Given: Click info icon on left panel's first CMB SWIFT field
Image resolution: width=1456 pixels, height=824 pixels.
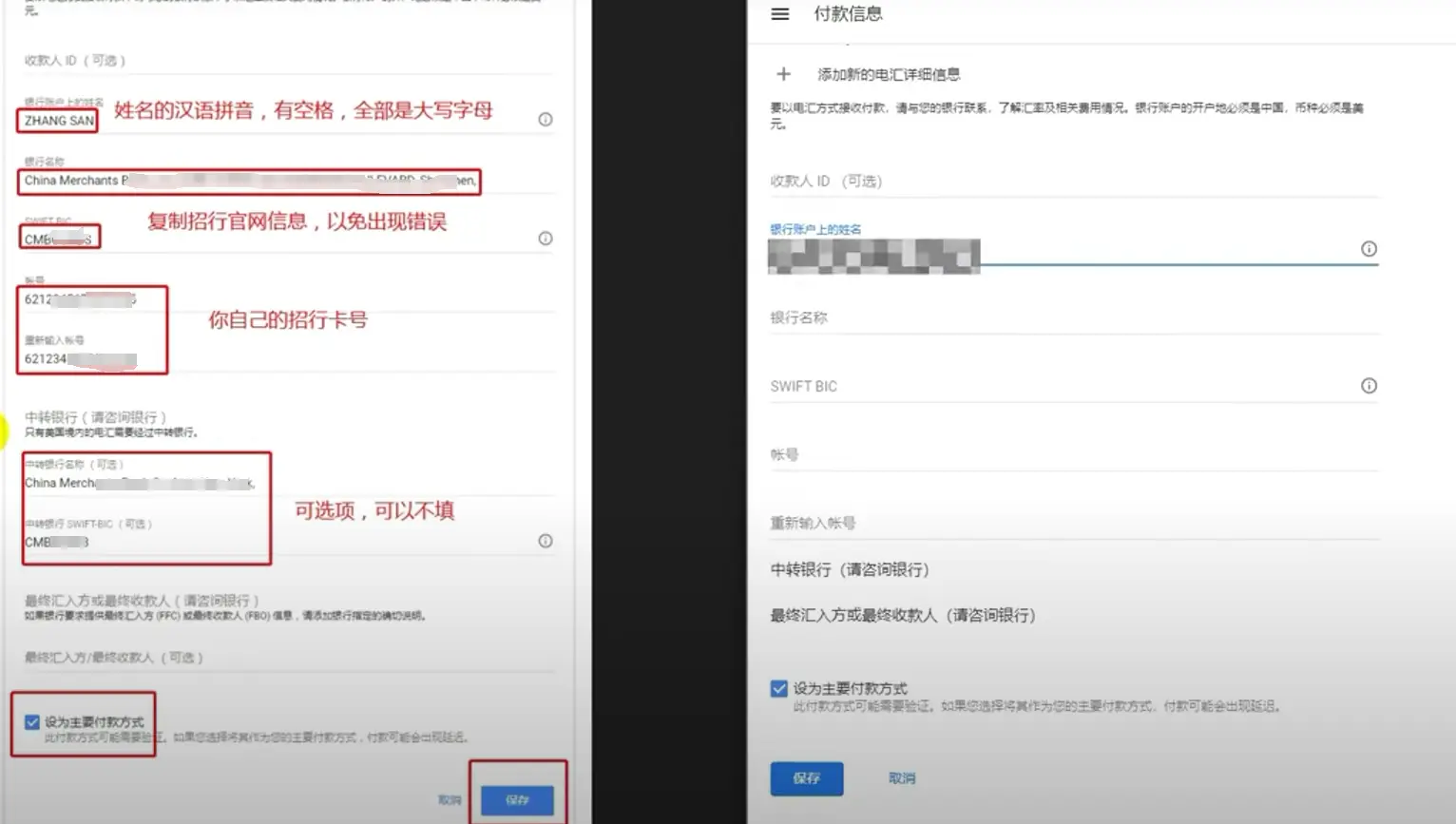Looking at the screenshot, I should pos(546,239).
